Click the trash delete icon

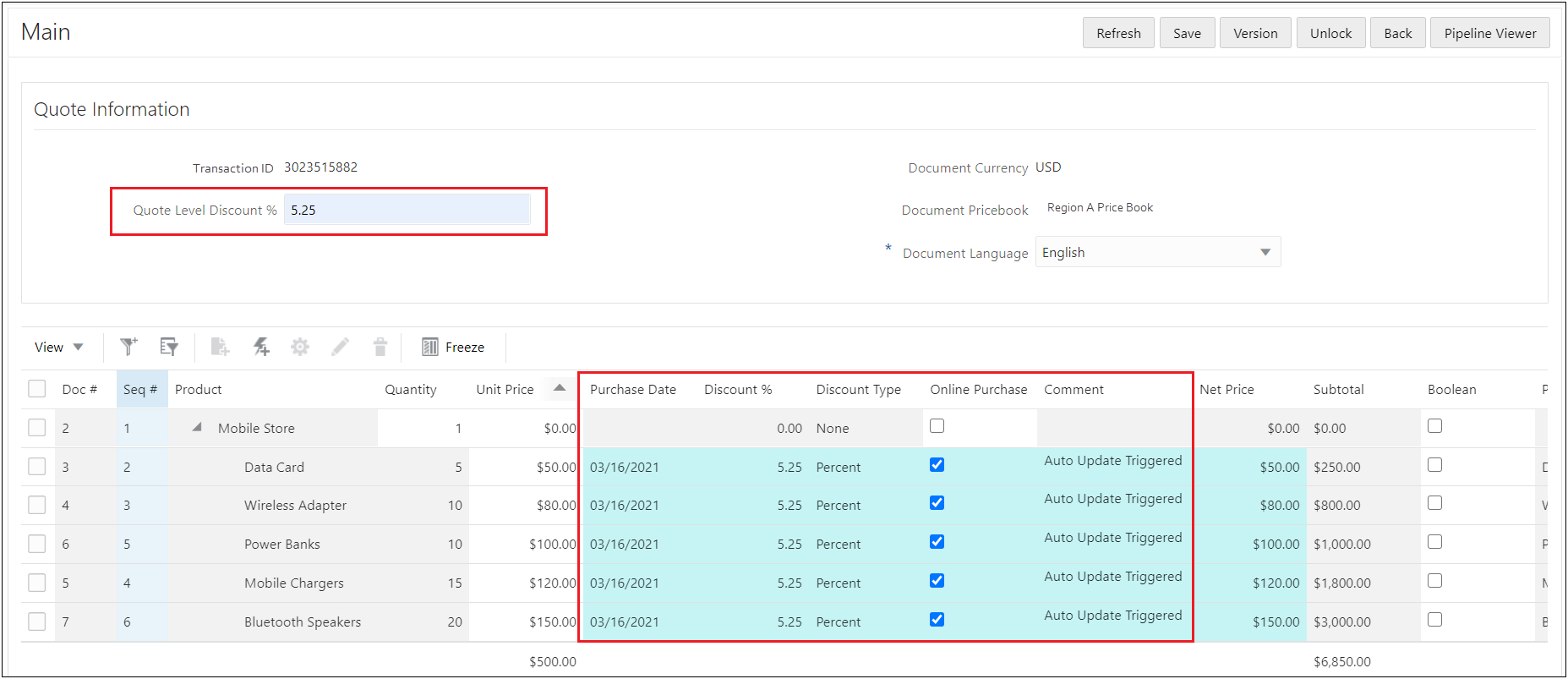coord(380,347)
